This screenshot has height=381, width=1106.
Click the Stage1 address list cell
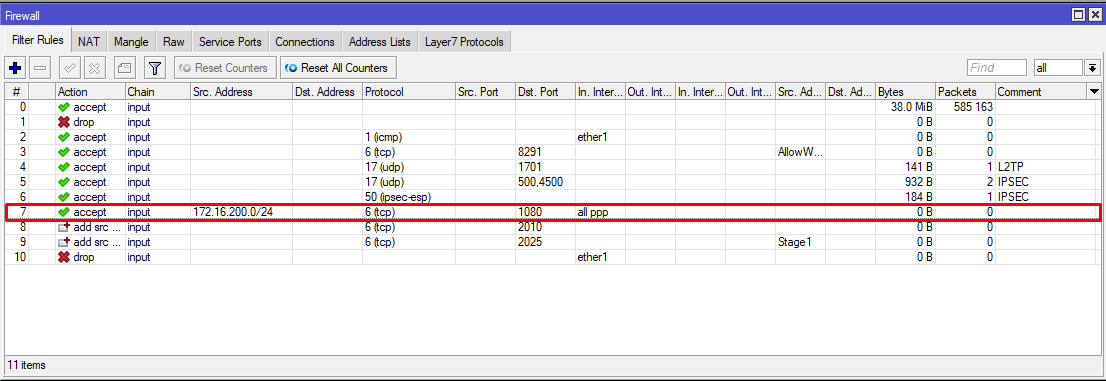(800, 242)
